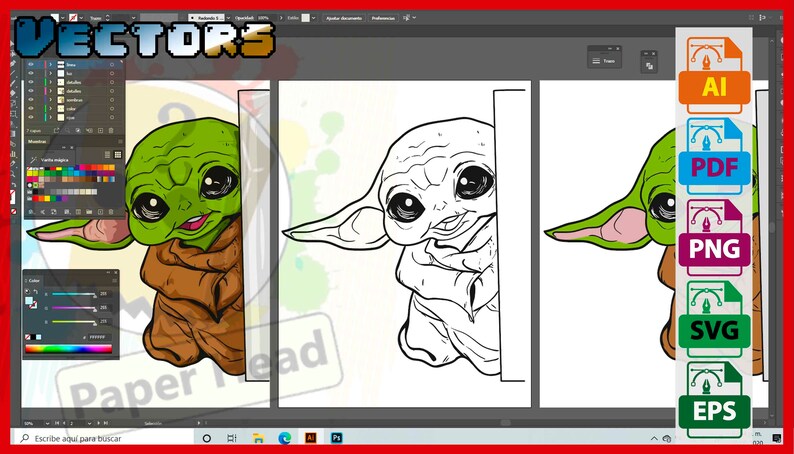Select the Color panel tab
The image size is (794, 454).
pyautogui.click(x=34, y=280)
